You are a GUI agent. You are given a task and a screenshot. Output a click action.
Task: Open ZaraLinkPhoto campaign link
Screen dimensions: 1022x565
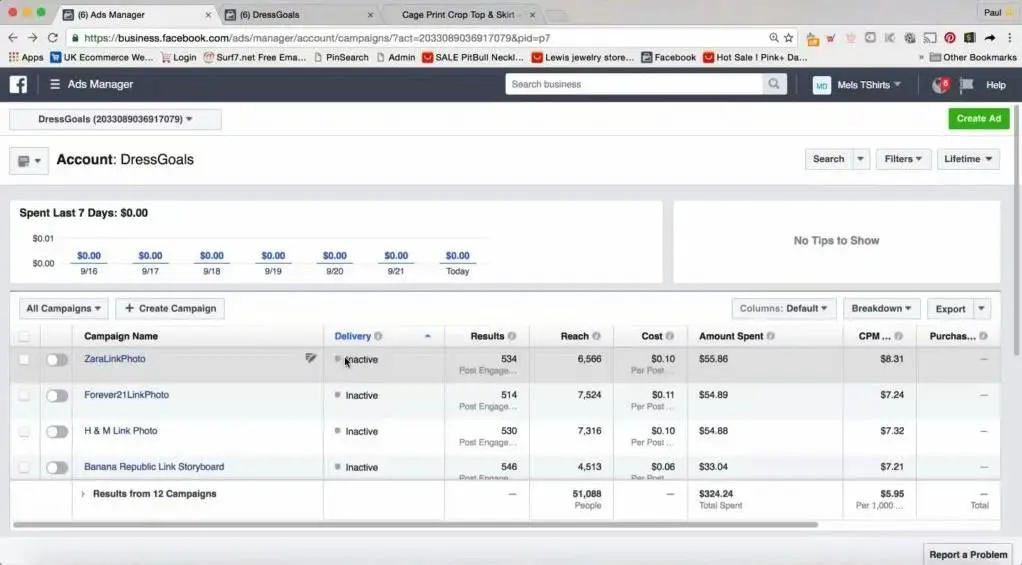point(115,358)
